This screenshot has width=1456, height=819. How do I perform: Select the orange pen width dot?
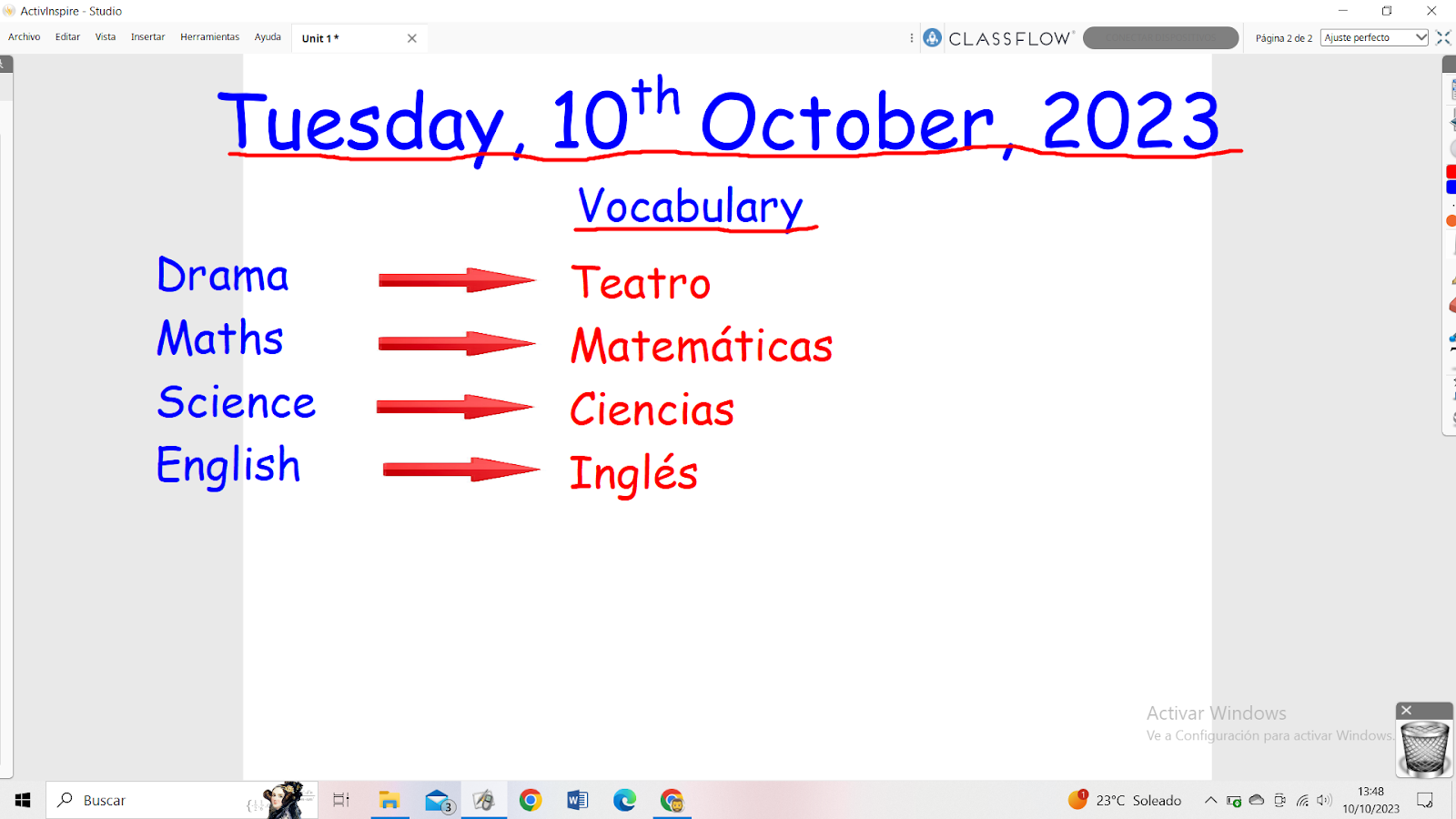point(1451,221)
